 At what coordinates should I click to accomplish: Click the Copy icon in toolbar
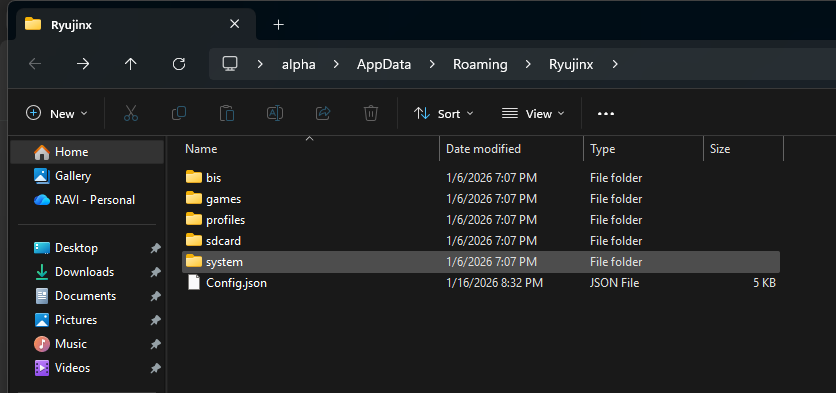[179, 113]
